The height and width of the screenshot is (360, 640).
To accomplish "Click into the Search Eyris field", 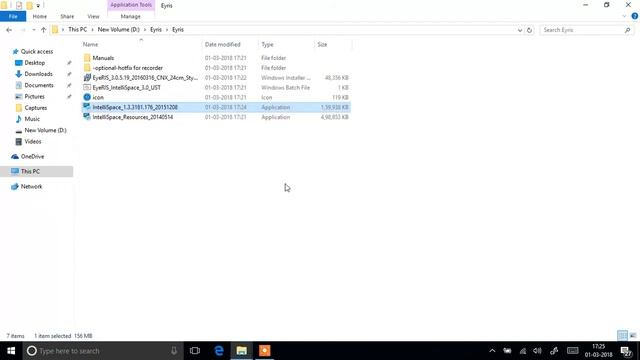I will [582, 30].
